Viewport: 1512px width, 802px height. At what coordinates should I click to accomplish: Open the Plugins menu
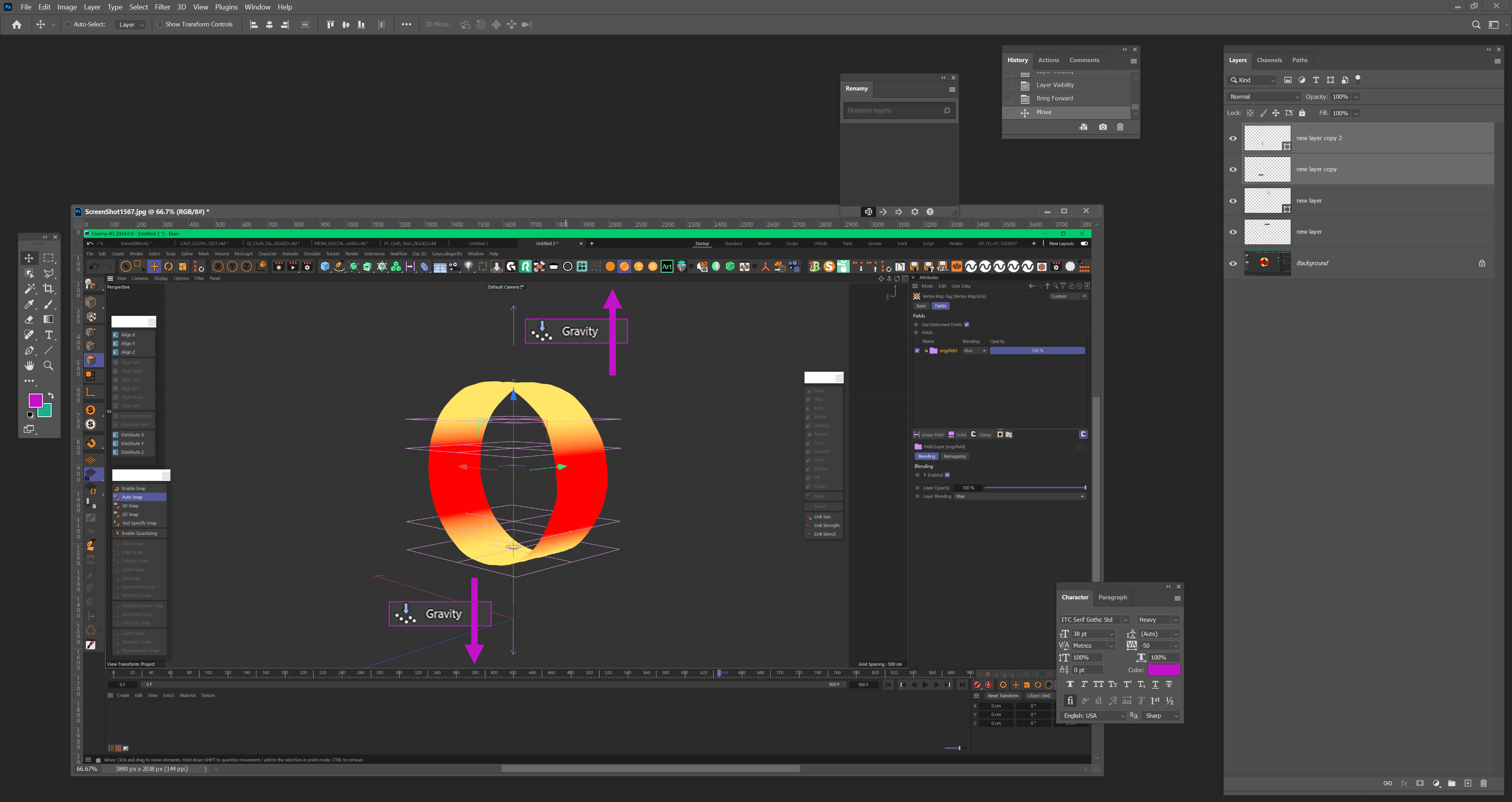pyautogui.click(x=226, y=7)
